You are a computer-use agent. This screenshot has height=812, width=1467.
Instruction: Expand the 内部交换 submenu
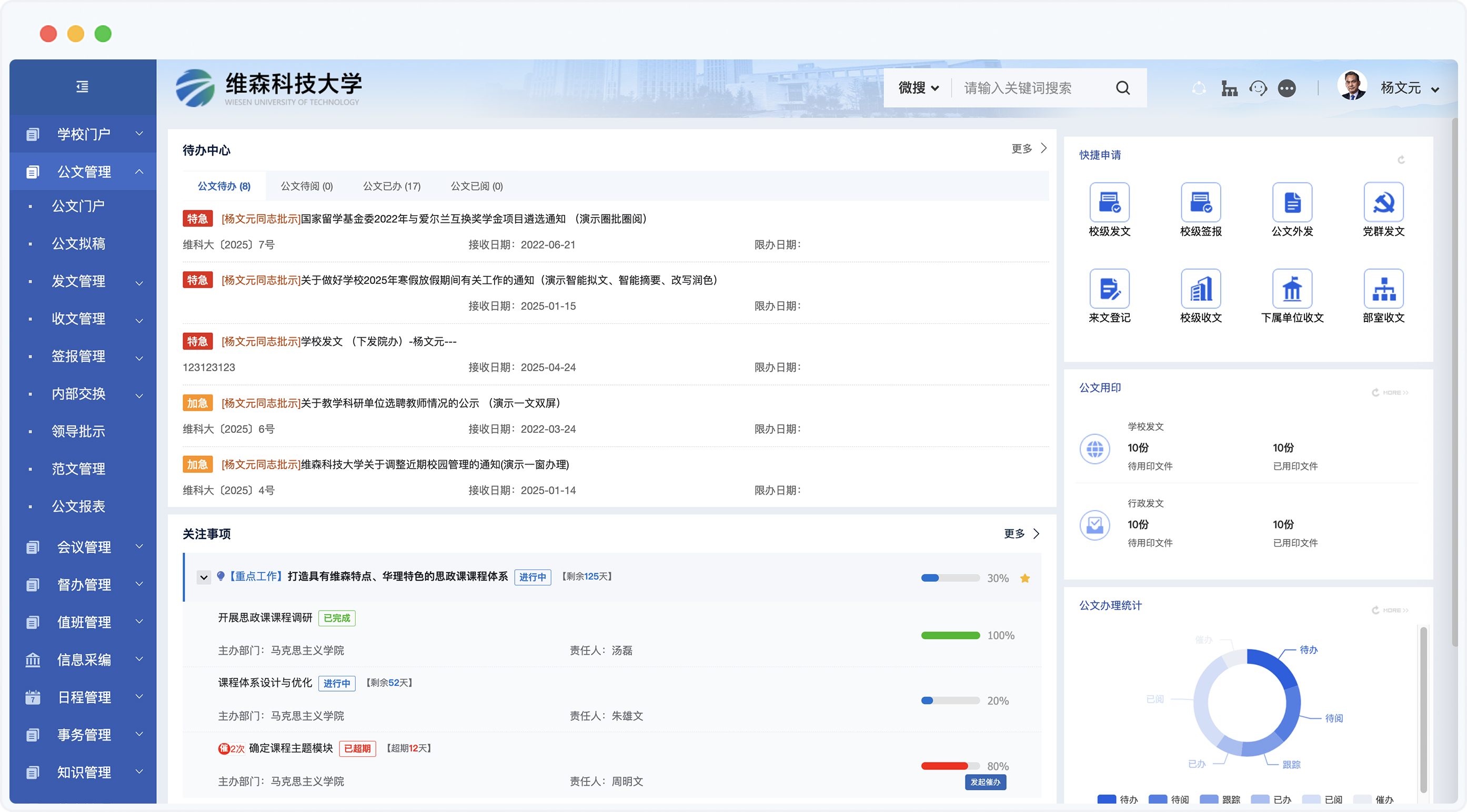pyautogui.click(x=139, y=395)
